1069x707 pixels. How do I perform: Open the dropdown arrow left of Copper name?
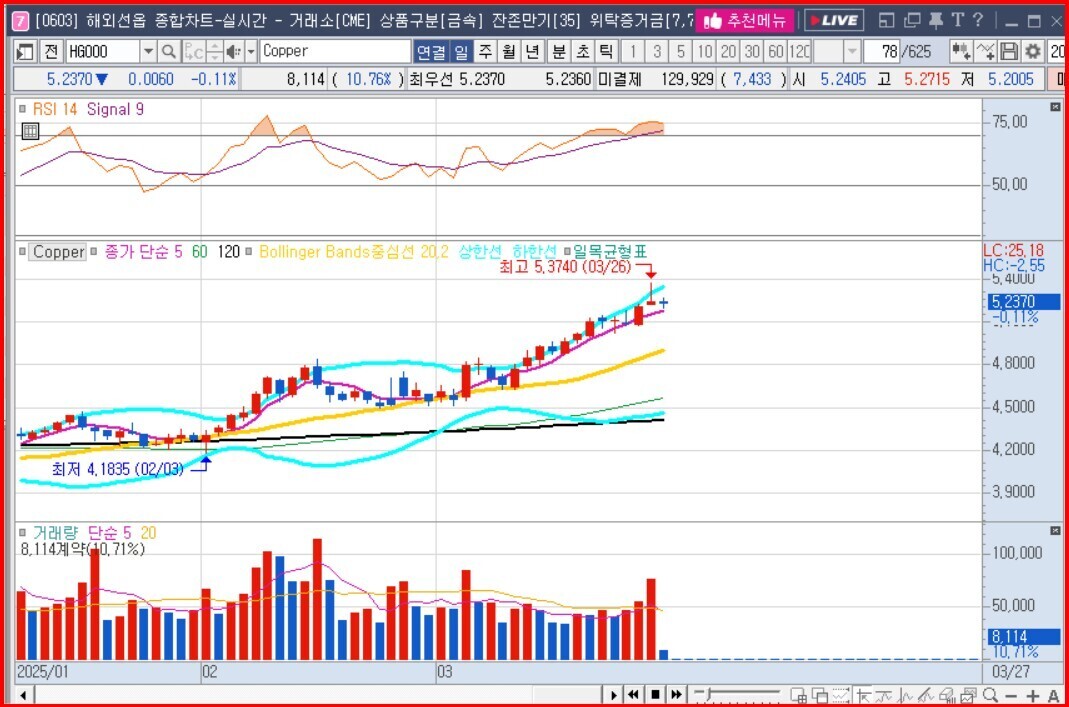pyautogui.click(x=251, y=51)
